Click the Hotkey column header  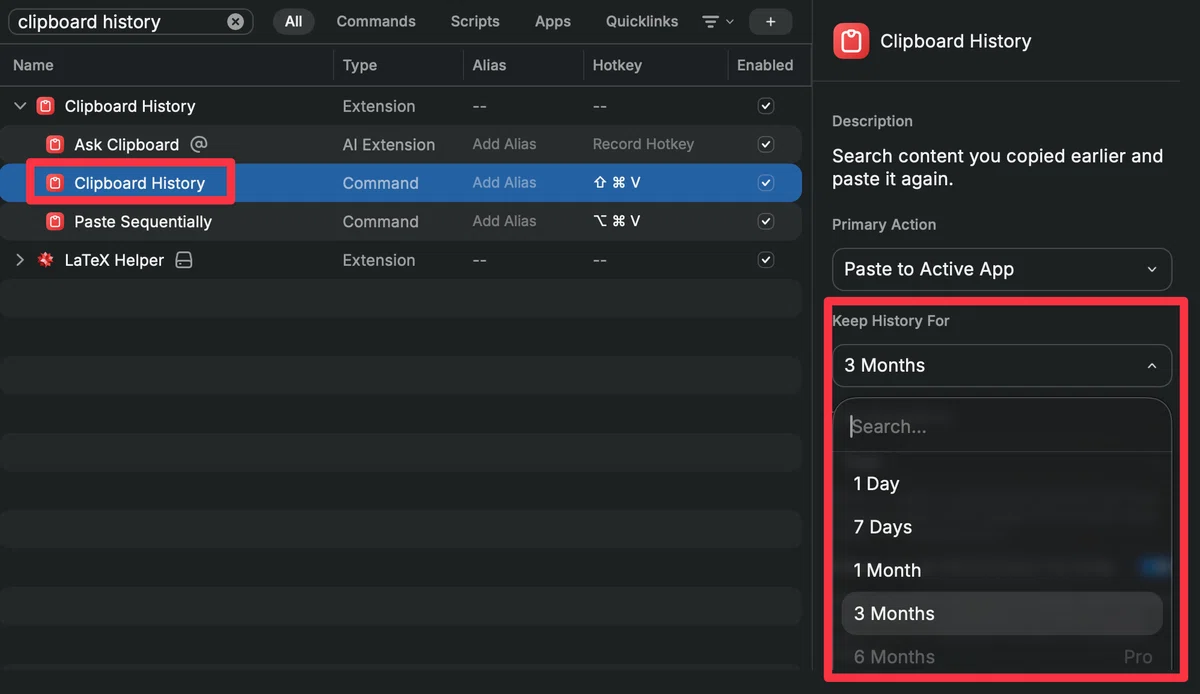pyautogui.click(x=617, y=65)
